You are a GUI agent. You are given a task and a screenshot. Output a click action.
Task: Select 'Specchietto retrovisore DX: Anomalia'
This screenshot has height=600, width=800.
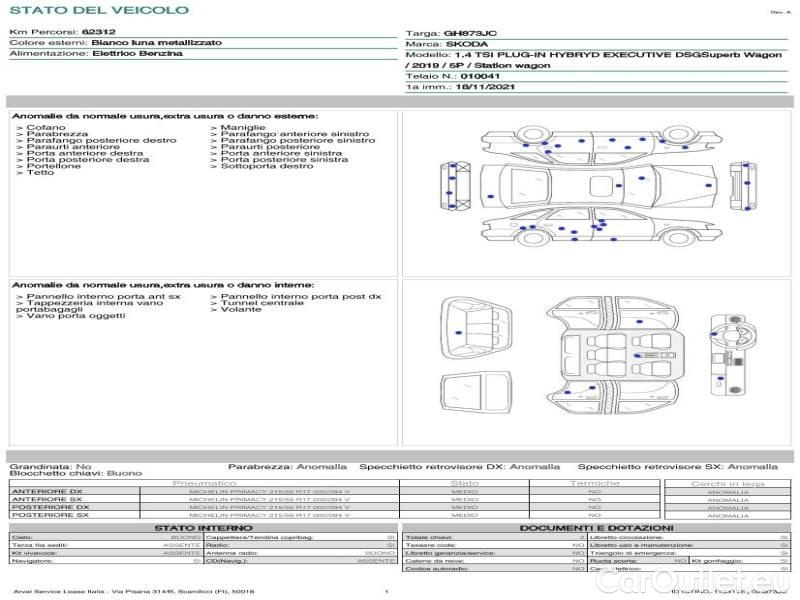pyautogui.click(x=460, y=467)
